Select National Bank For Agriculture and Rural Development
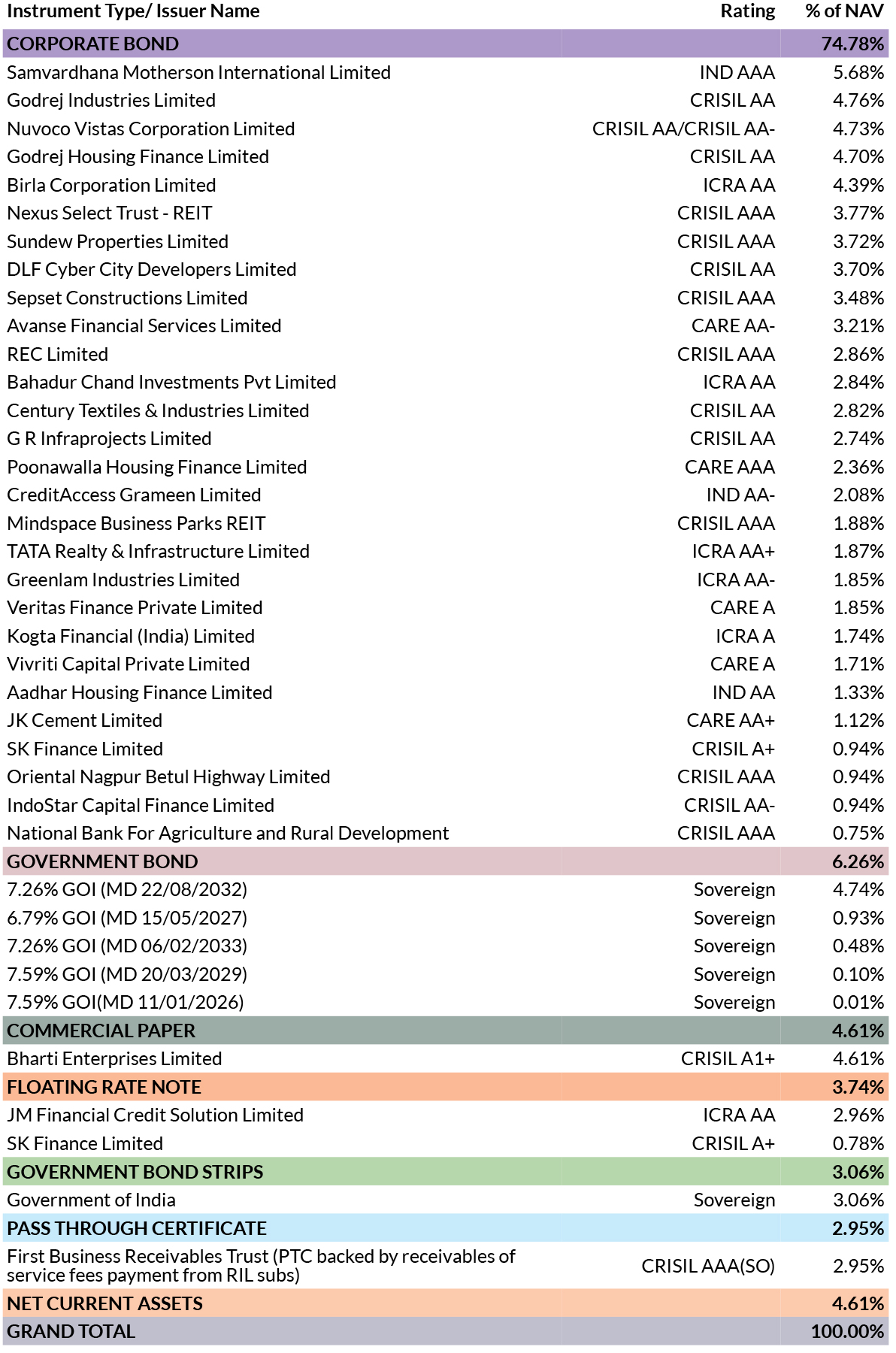The image size is (896, 1353). pyautogui.click(x=228, y=833)
